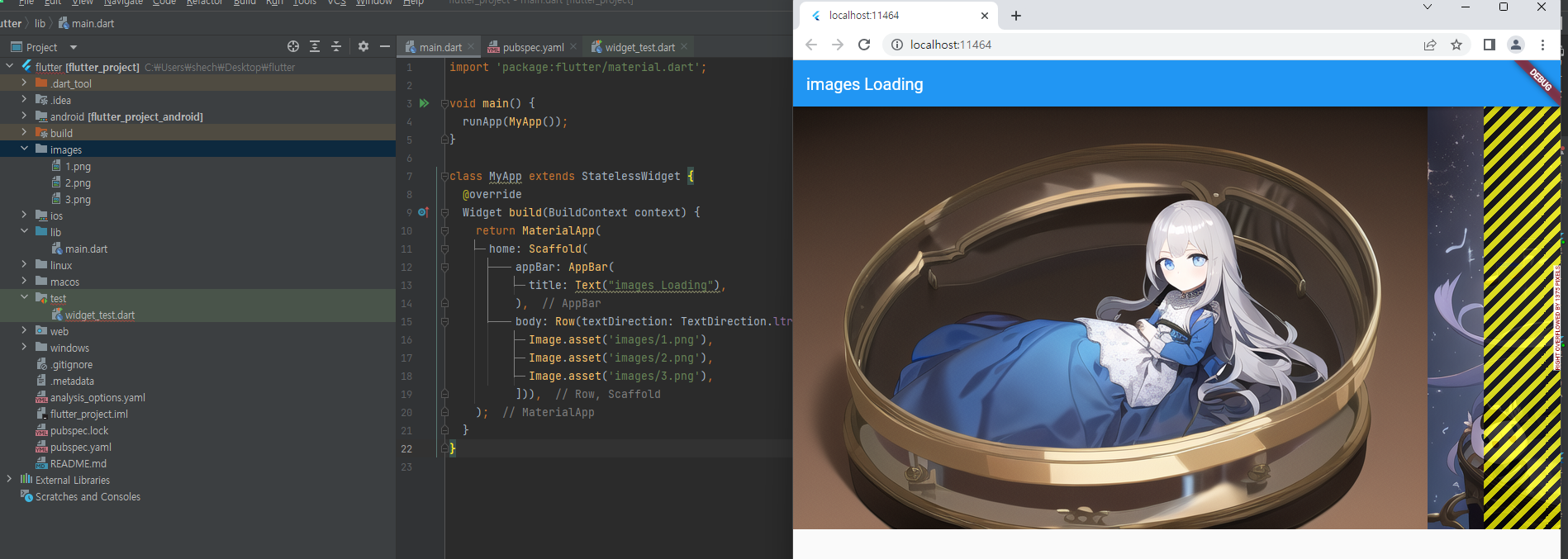Open the Window menu in the IDE
Screen dimensions: 1568x559
click(373, 2)
